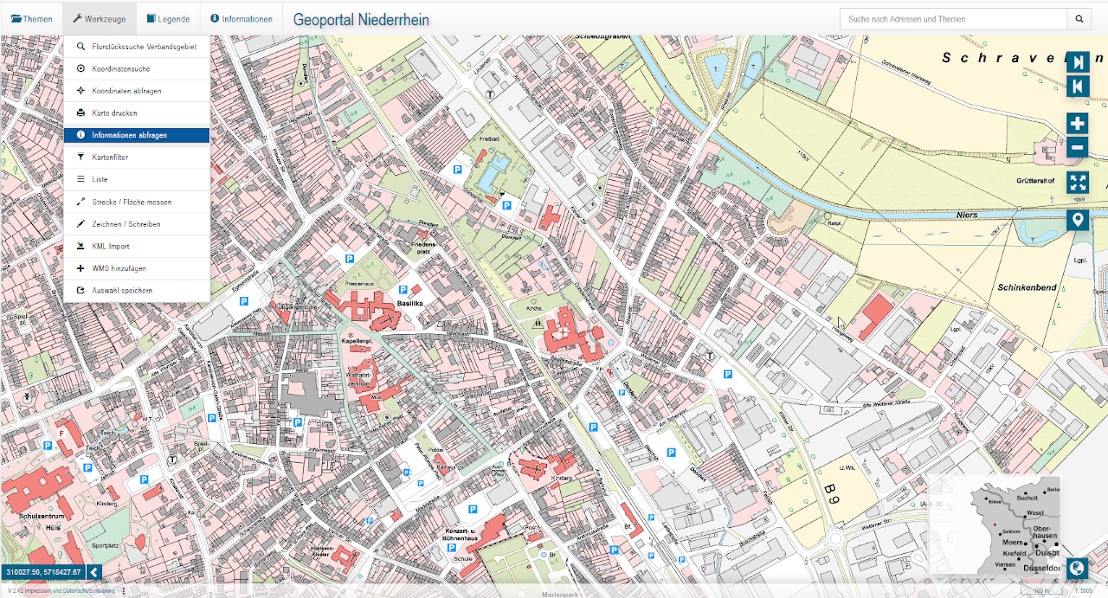Select the Koordinaten abfragen tool

[x=136, y=90]
